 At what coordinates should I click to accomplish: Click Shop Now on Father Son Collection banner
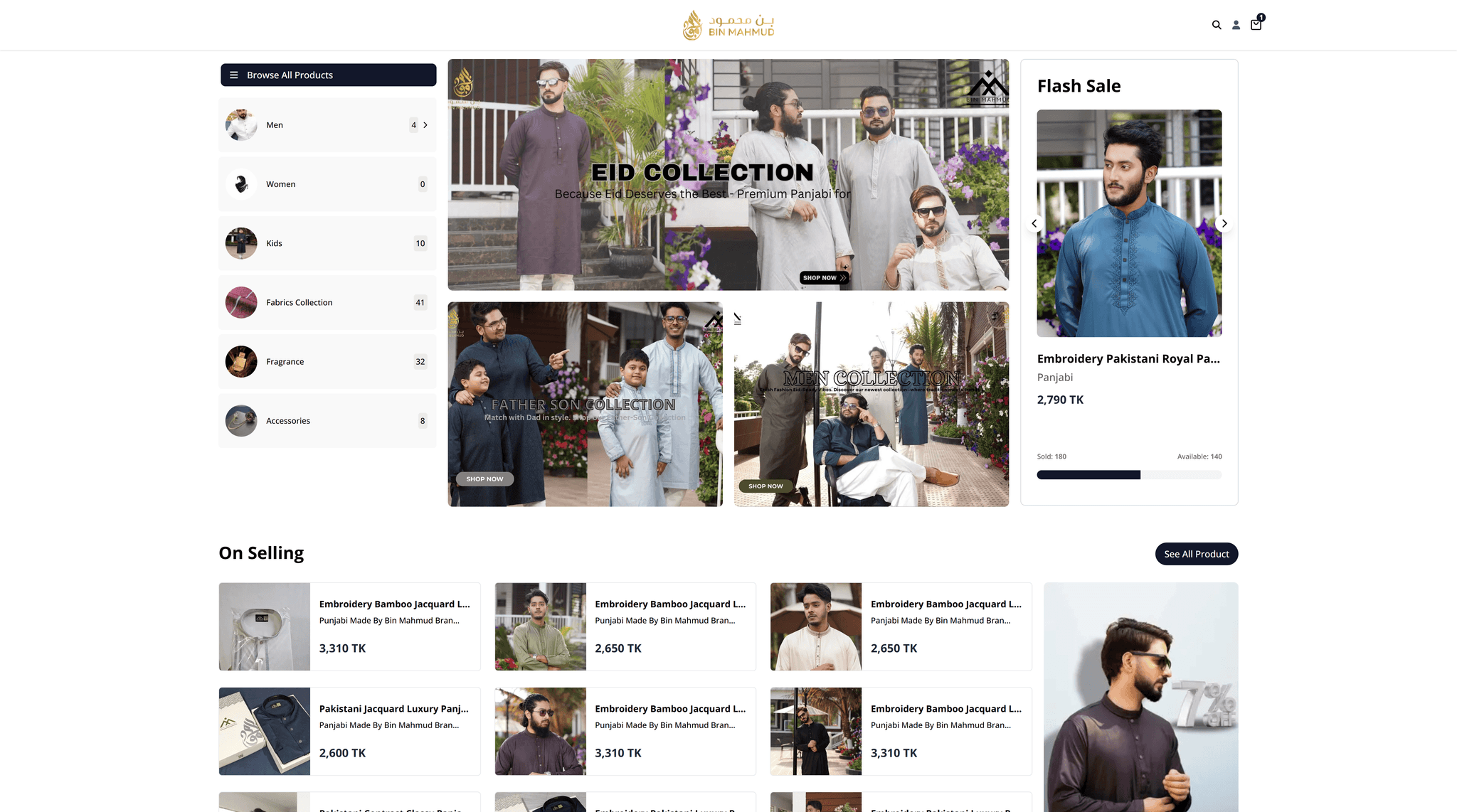point(484,479)
